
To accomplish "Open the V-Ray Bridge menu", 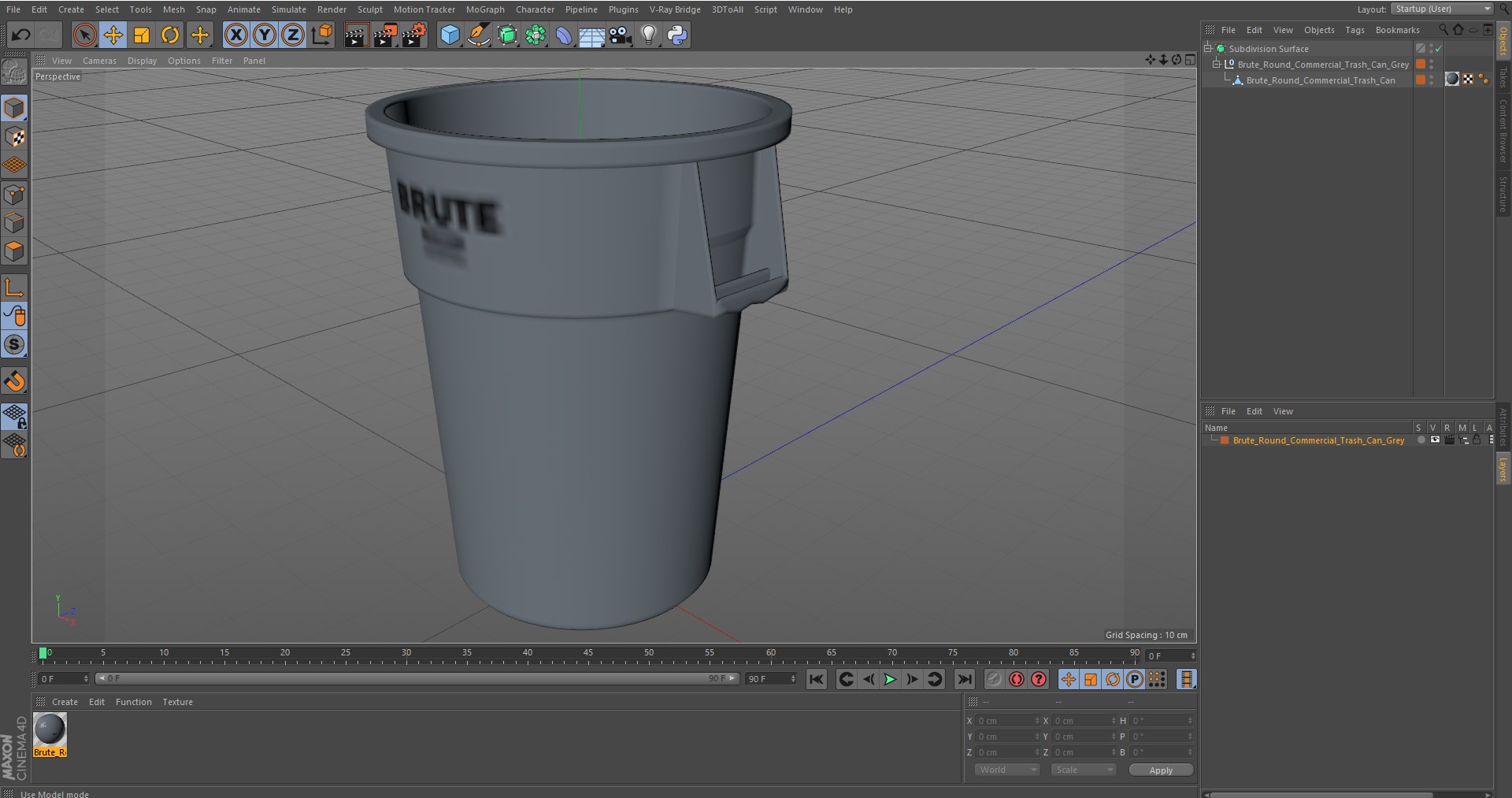I will tap(675, 9).
